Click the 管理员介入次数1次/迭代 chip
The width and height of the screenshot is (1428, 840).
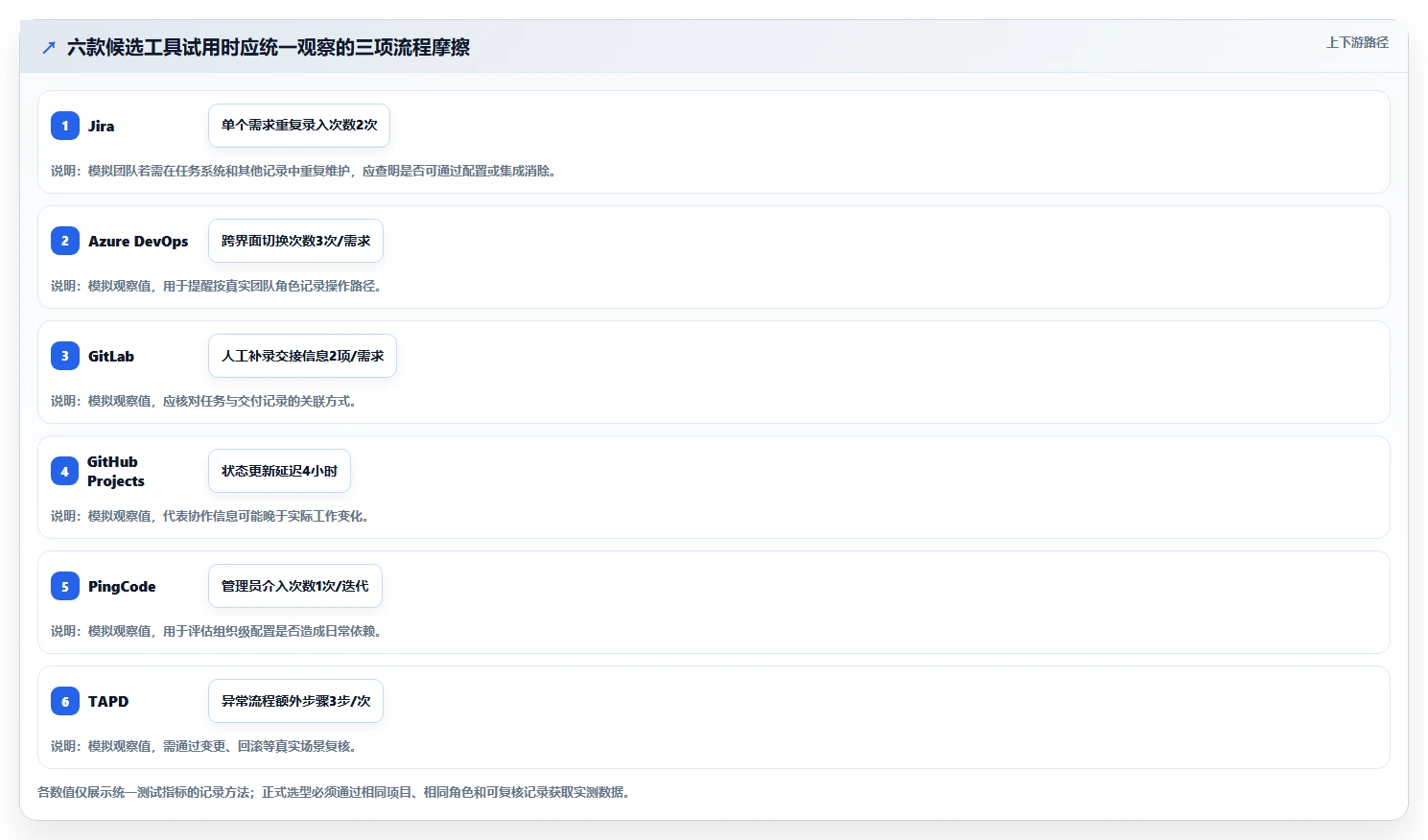tap(295, 586)
